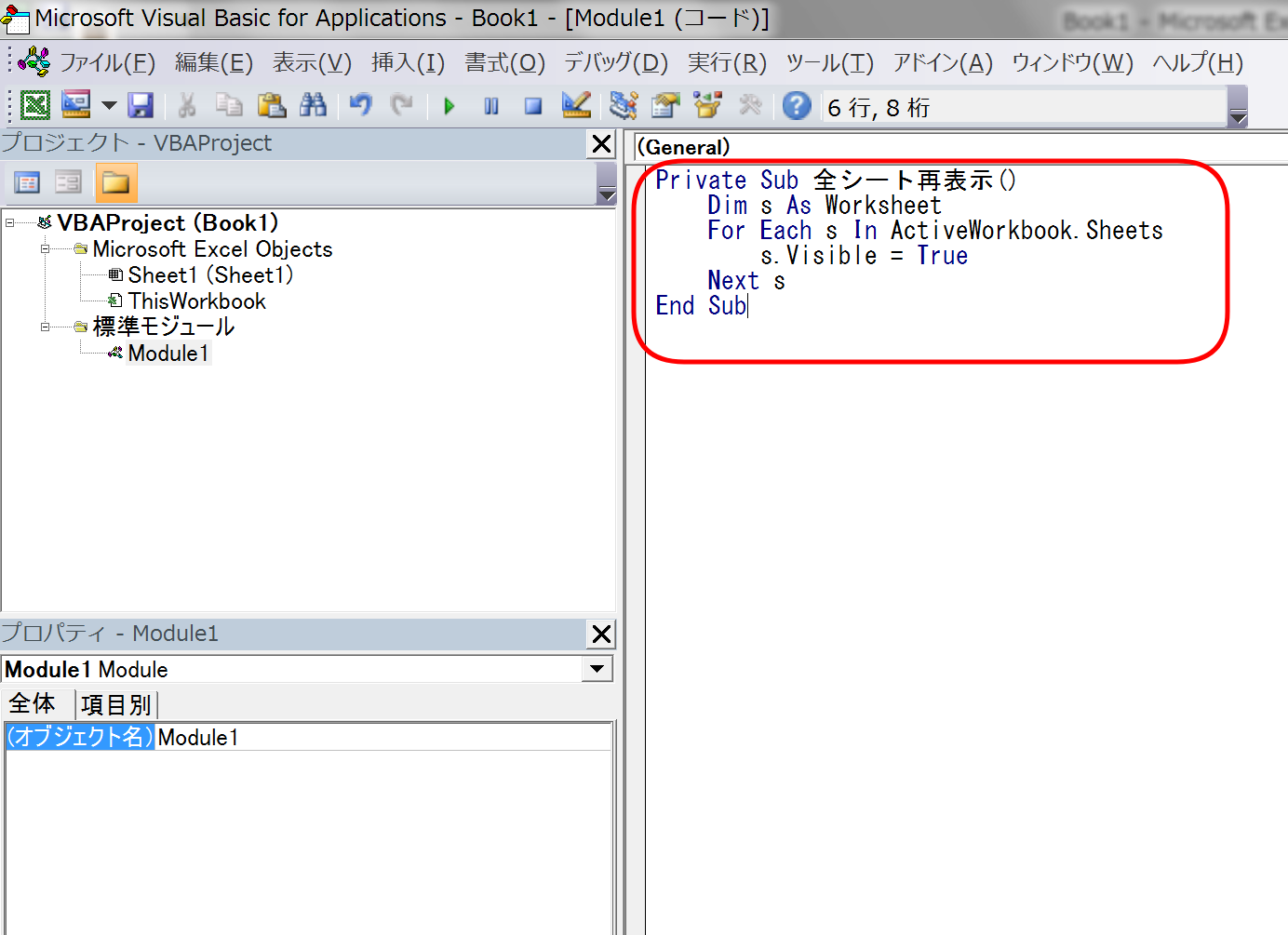Collapse the 標準モジュール folder node

45,327
